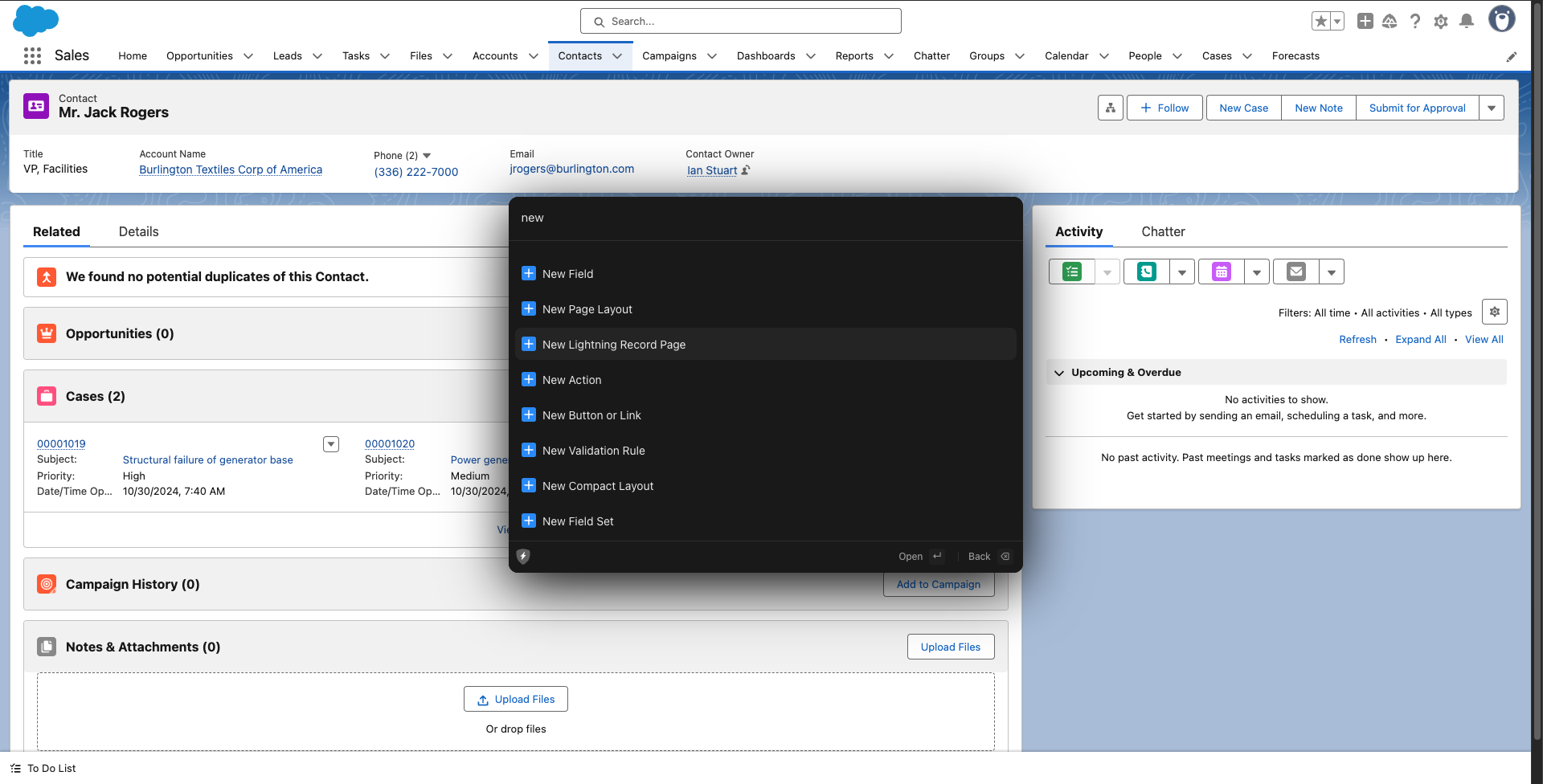The width and height of the screenshot is (1543, 784).
Task: Select New Button or Link command
Action: 766,415
